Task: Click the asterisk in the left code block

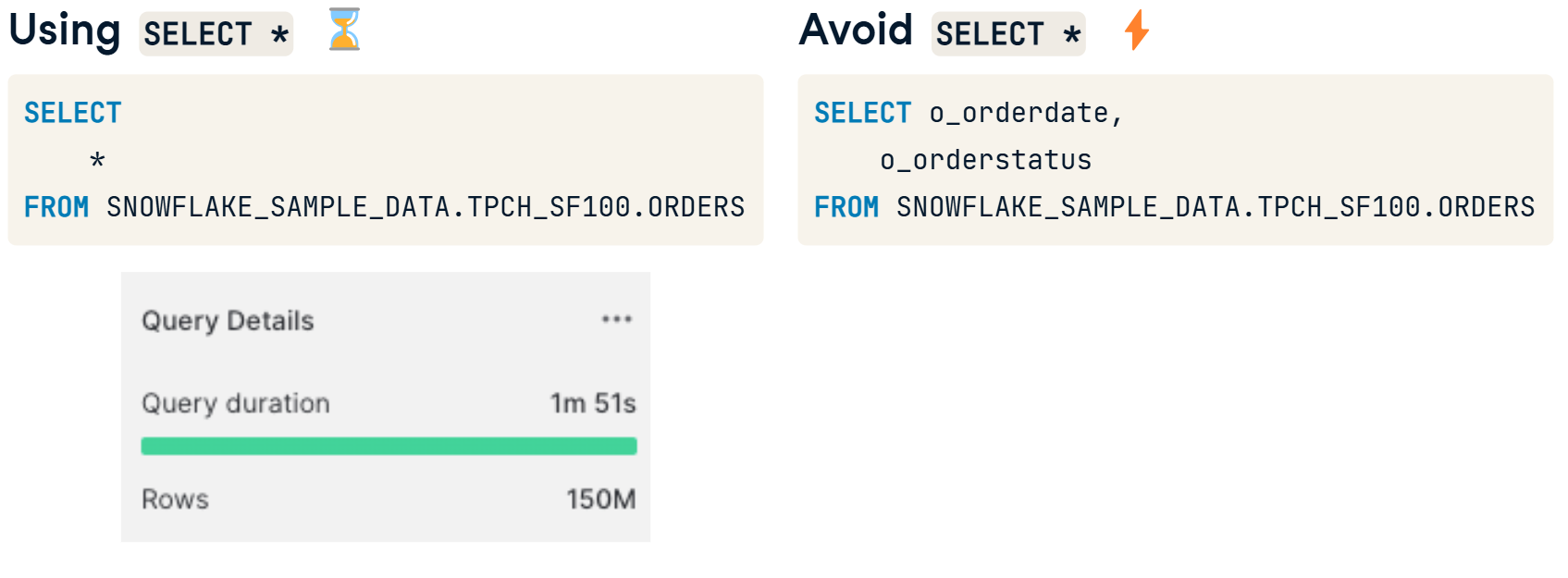Action: 97,160
